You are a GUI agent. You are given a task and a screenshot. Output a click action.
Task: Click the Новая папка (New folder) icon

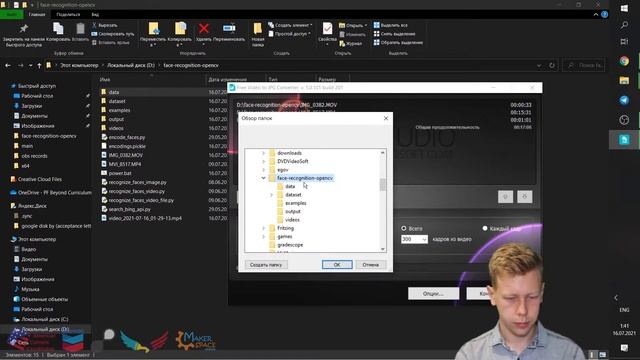(258, 28)
